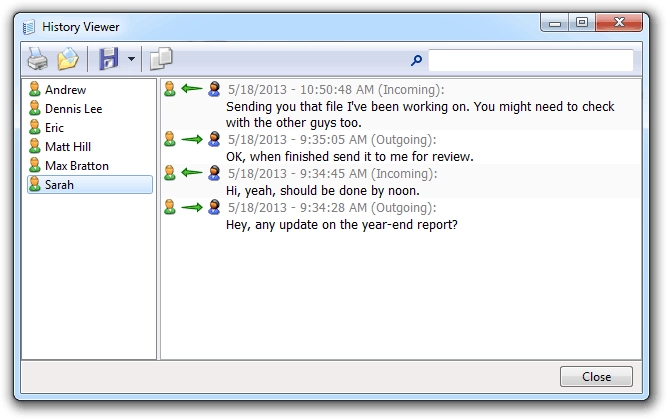
Task: Select message about the year-end report
Action: coord(342,225)
